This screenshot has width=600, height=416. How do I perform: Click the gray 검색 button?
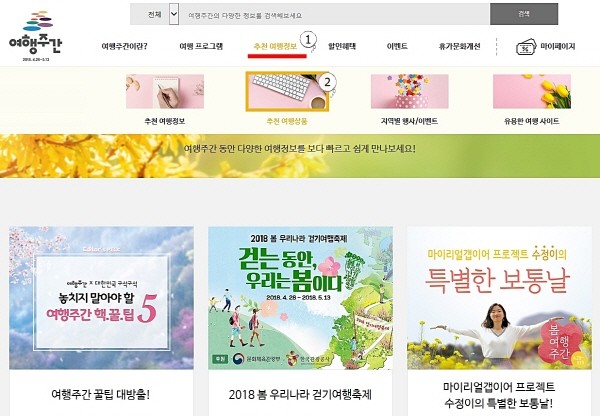(524, 14)
